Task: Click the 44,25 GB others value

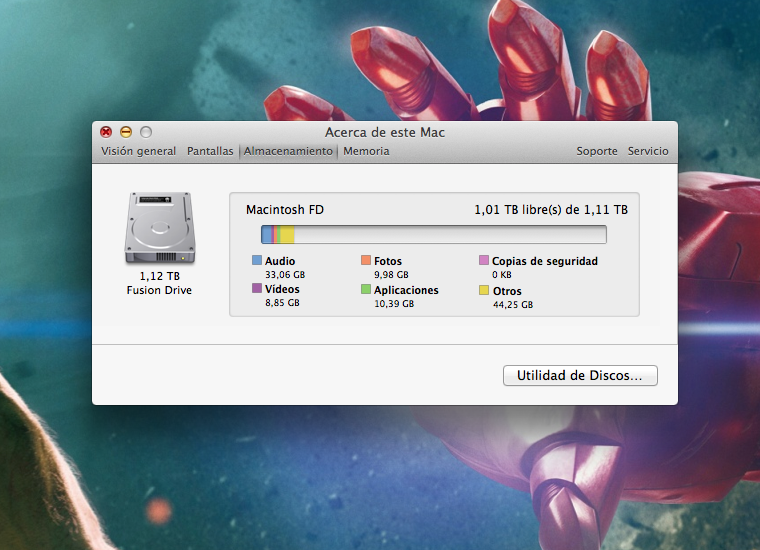Action: [x=513, y=305]
